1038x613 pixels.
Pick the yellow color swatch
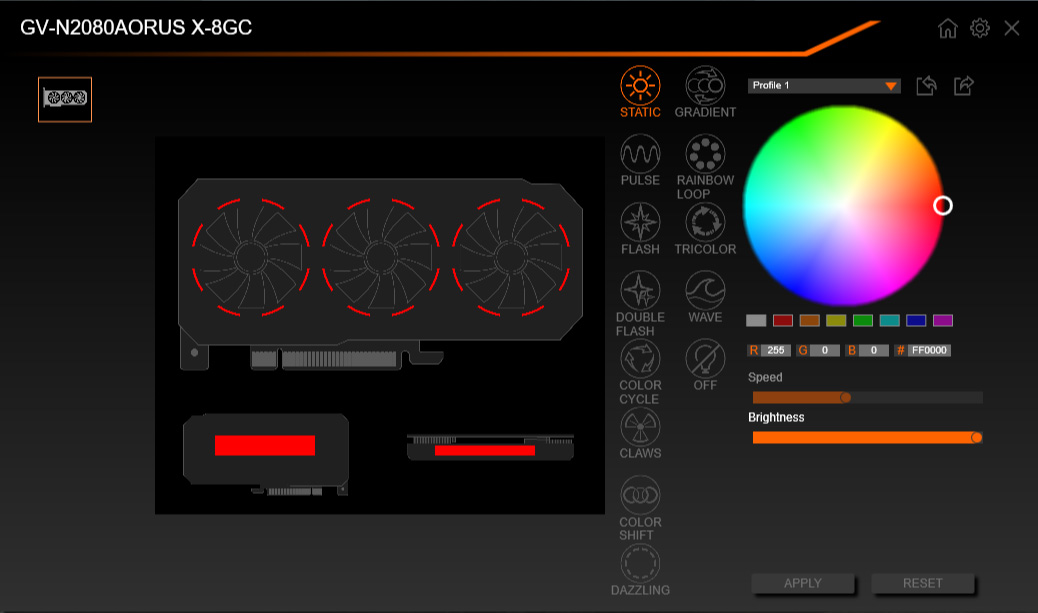coord(836,320)
